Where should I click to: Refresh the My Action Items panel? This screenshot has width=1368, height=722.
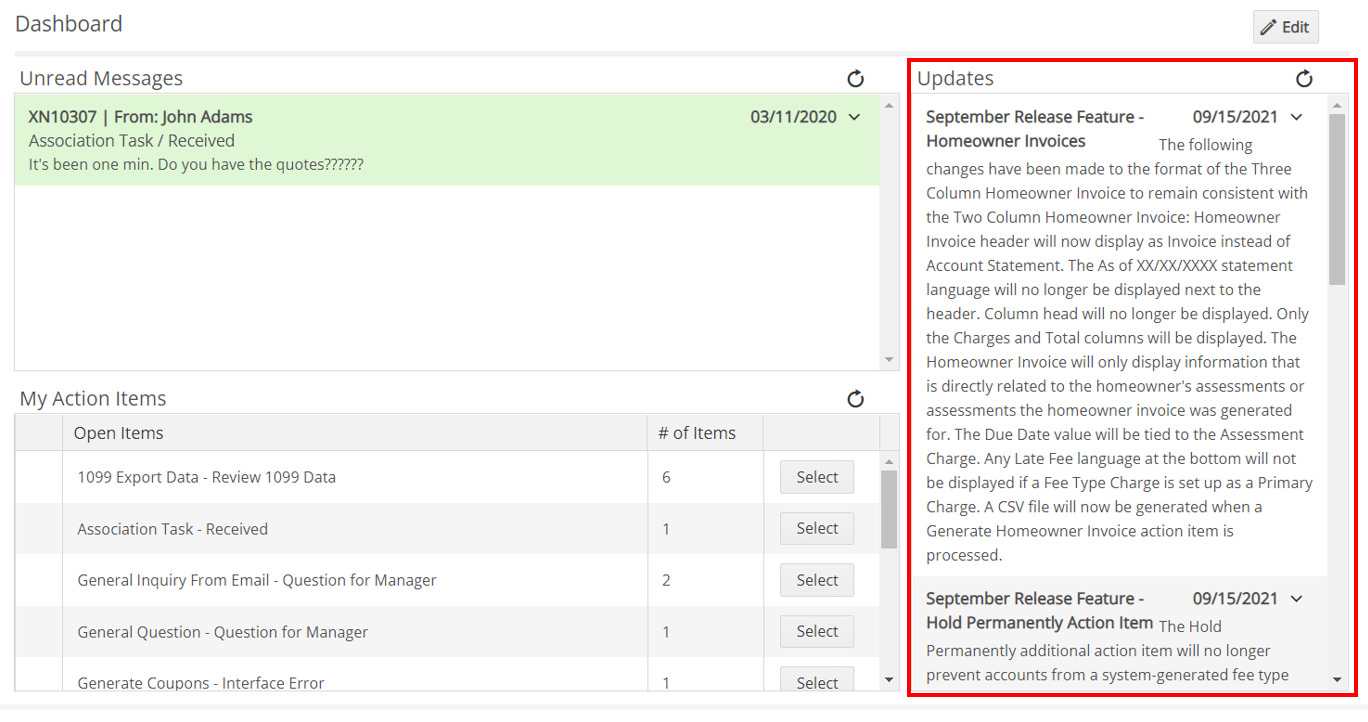[x=855, y=399]
